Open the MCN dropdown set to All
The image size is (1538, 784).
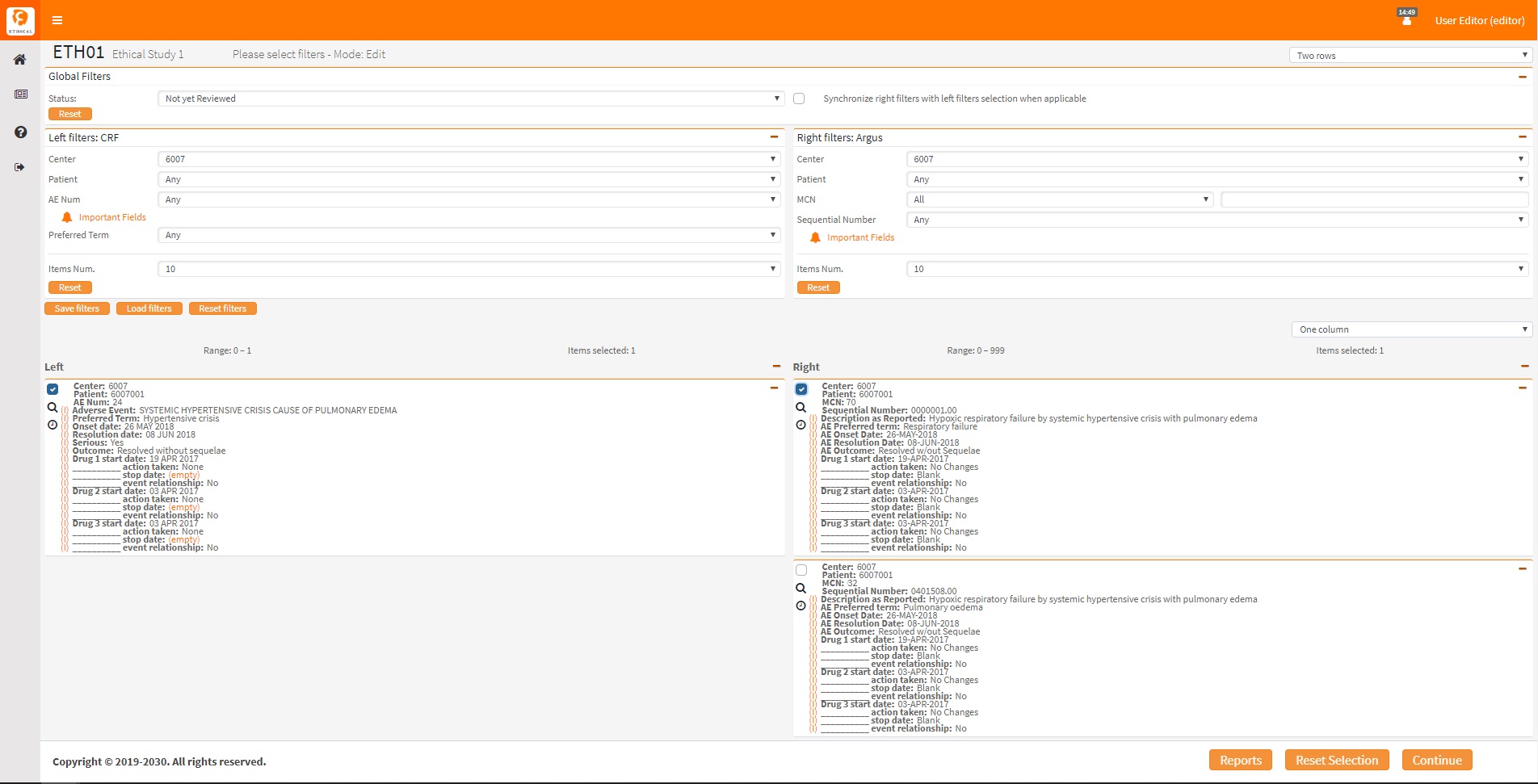1059,199
